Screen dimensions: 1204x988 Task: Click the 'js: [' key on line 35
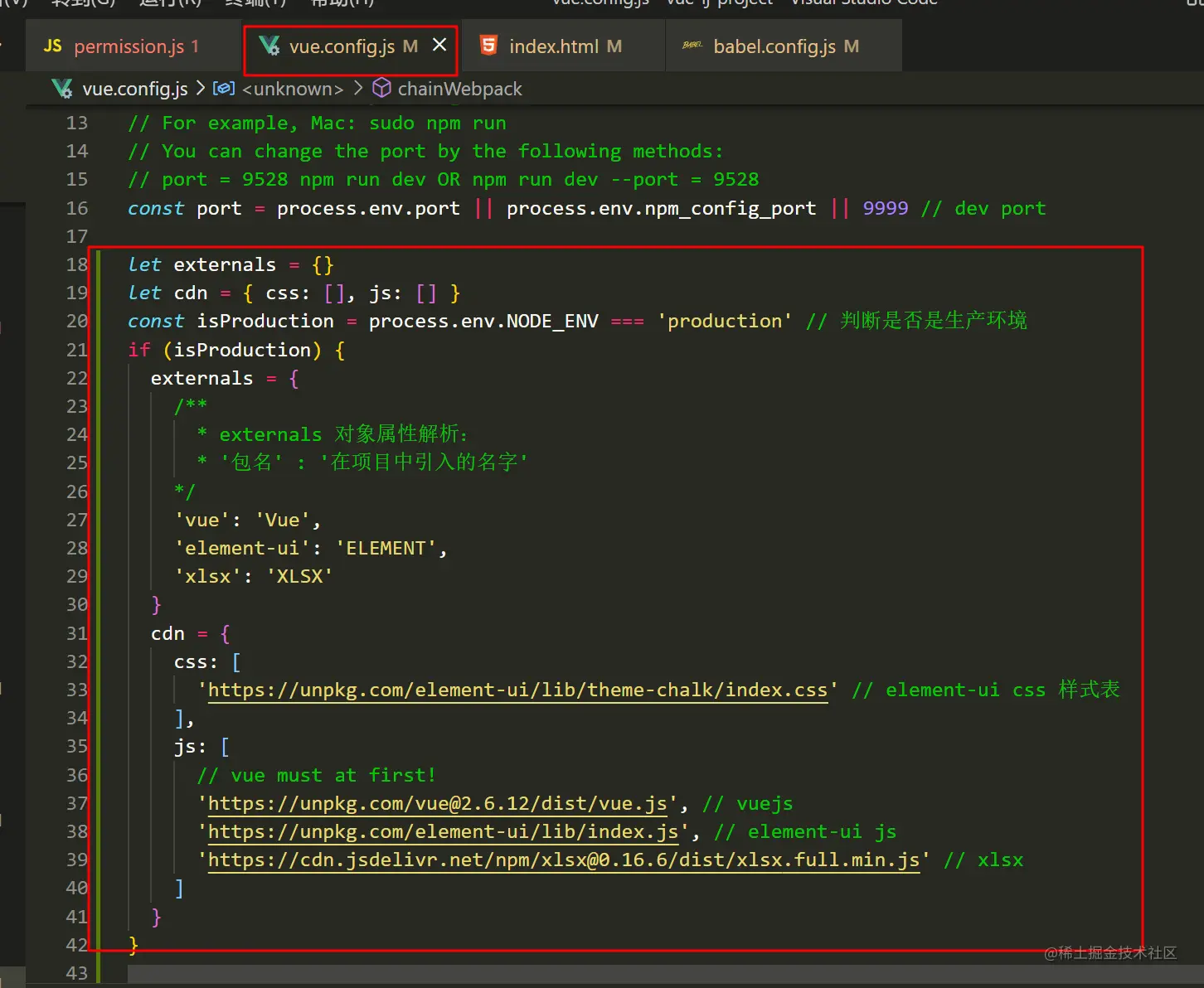coord(201,746)
